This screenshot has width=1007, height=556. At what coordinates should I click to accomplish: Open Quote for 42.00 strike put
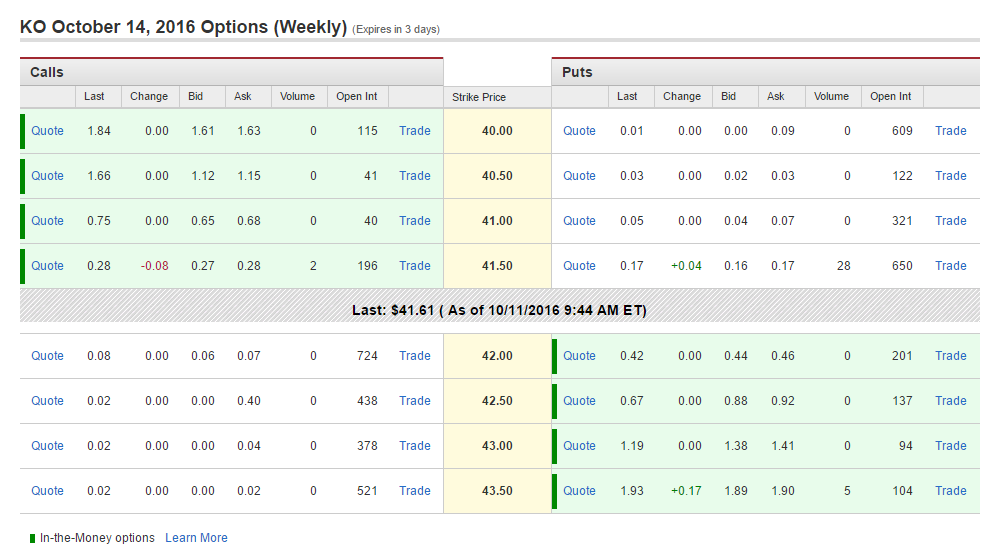coord(579,356)
